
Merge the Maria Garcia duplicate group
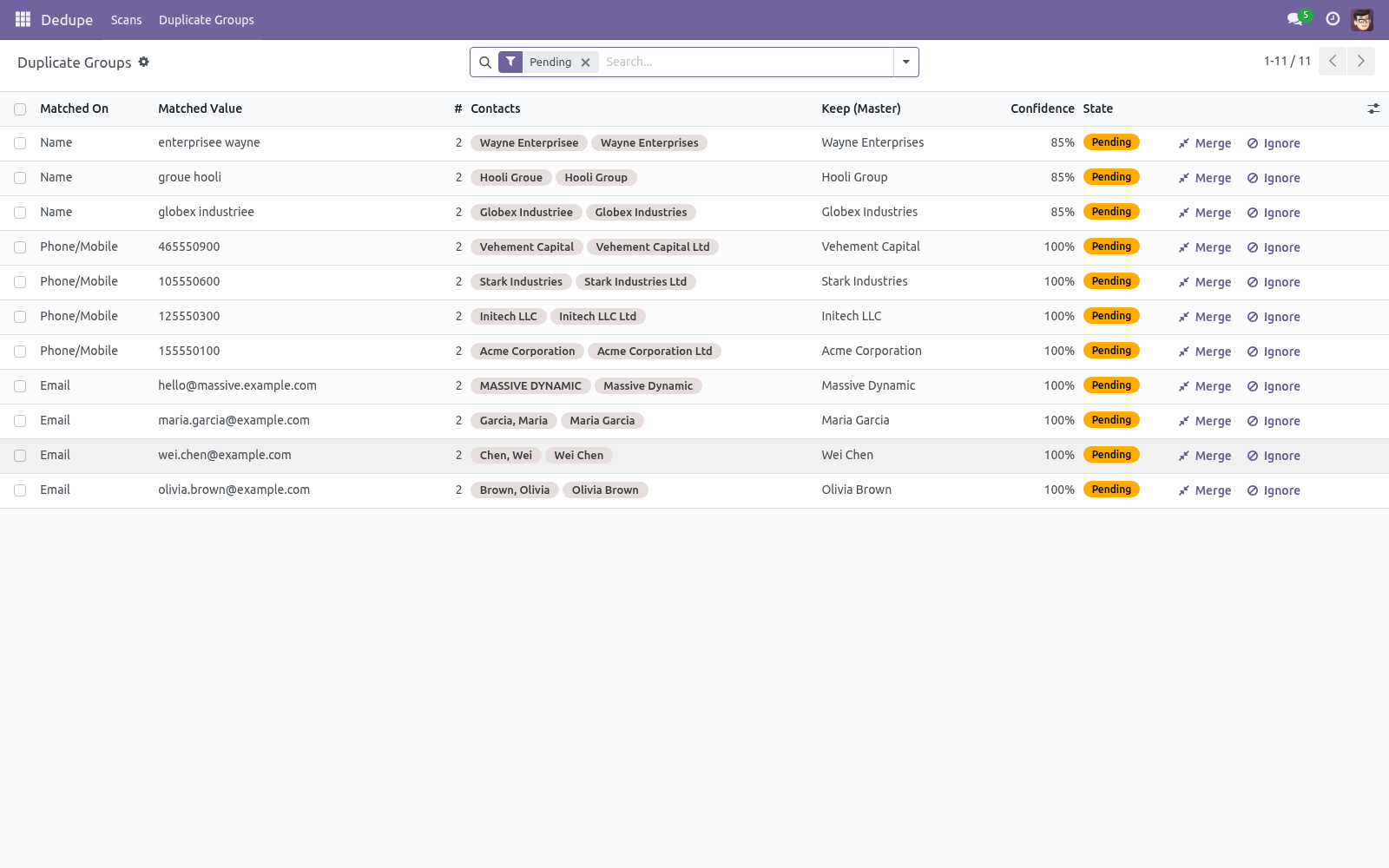[1205, 421]
